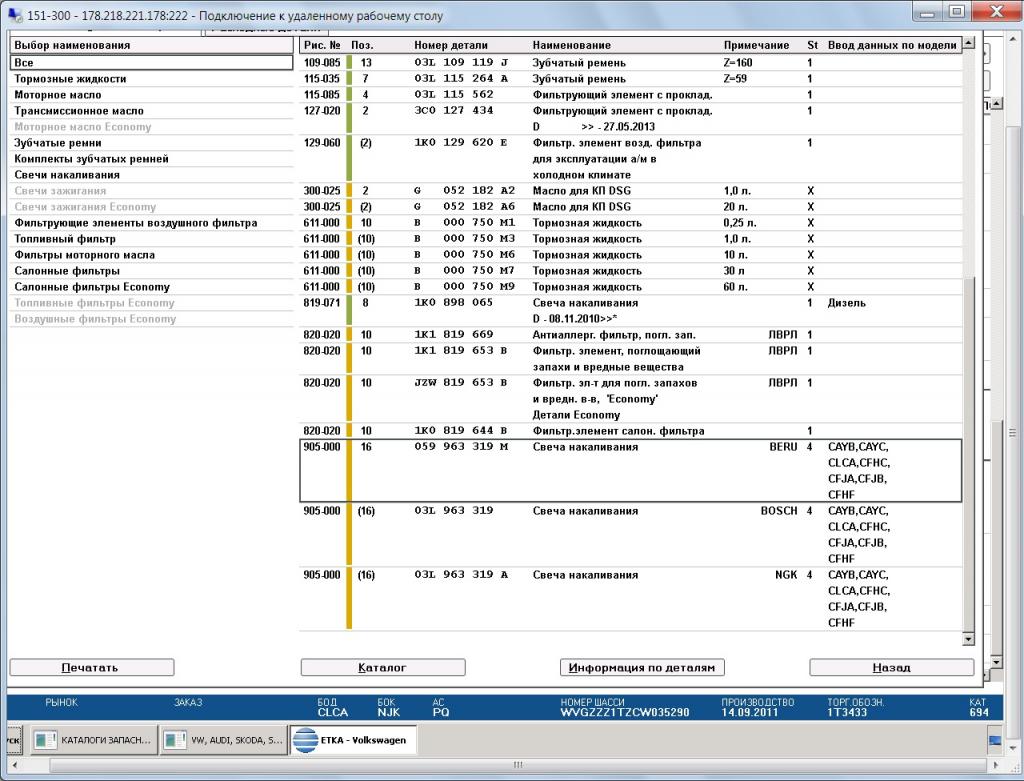The image size is (1024, 781).
Task: Select part 03L 109 119 J row
Action: pyautogui.click(x=631, y=63)
